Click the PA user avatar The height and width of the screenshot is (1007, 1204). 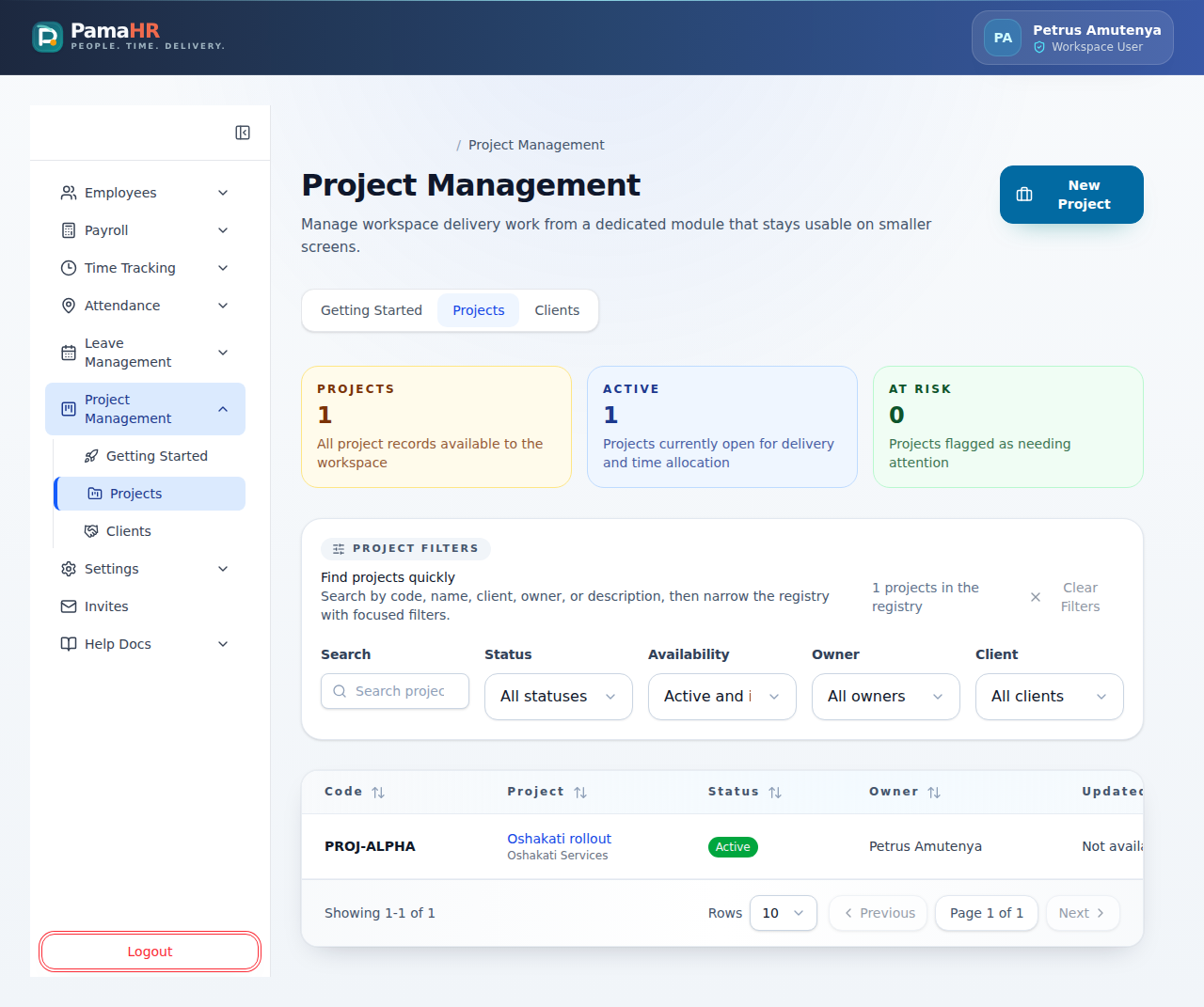coord(1003,38)
